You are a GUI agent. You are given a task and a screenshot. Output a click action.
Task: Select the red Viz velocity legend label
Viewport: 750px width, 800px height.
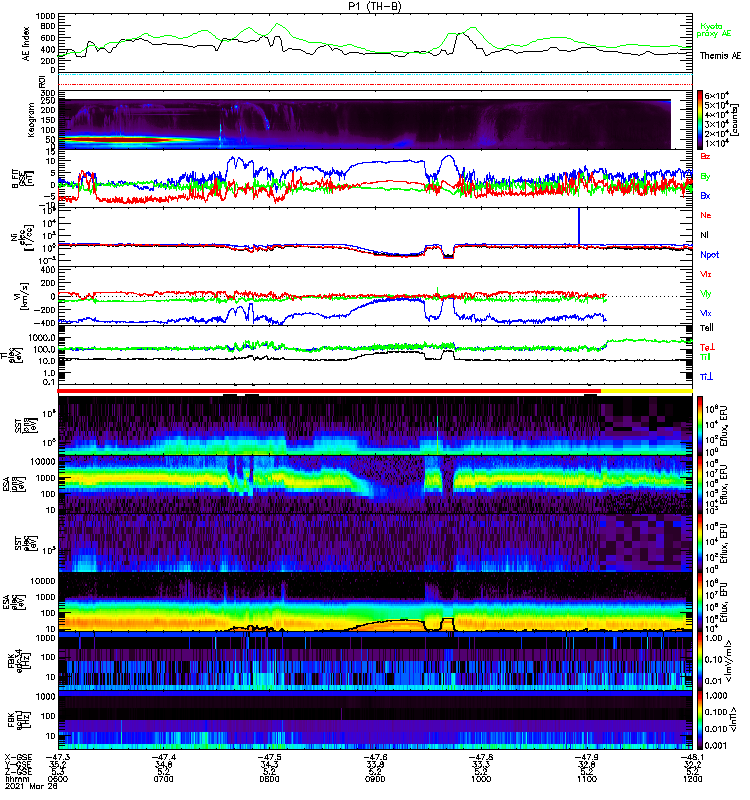[706, 274]
